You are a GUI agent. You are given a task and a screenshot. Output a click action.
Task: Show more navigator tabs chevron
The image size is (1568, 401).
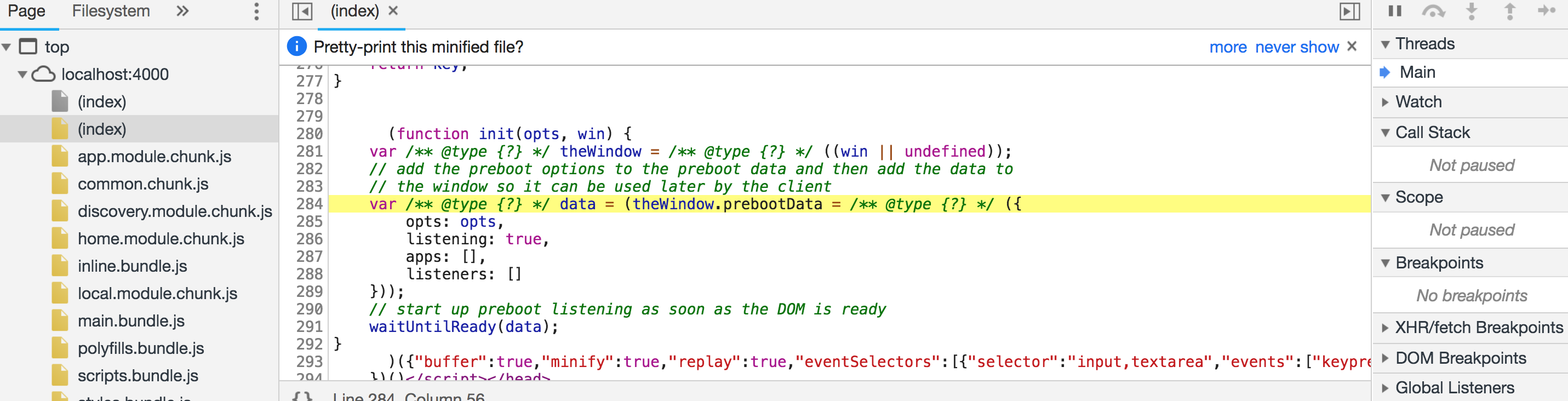point(182,11)
